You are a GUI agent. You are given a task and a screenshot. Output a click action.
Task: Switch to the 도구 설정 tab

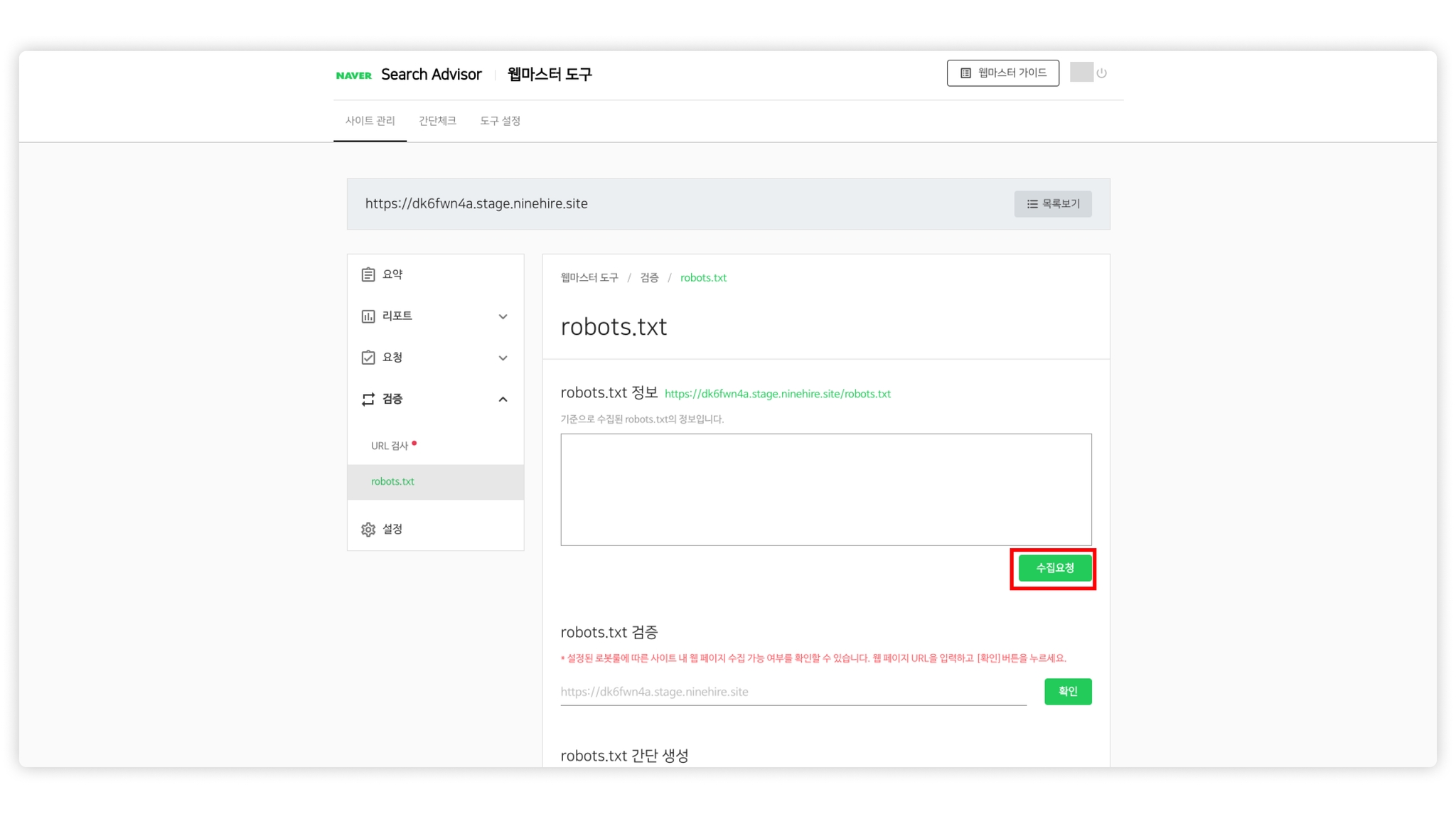(x=500, y=121)
